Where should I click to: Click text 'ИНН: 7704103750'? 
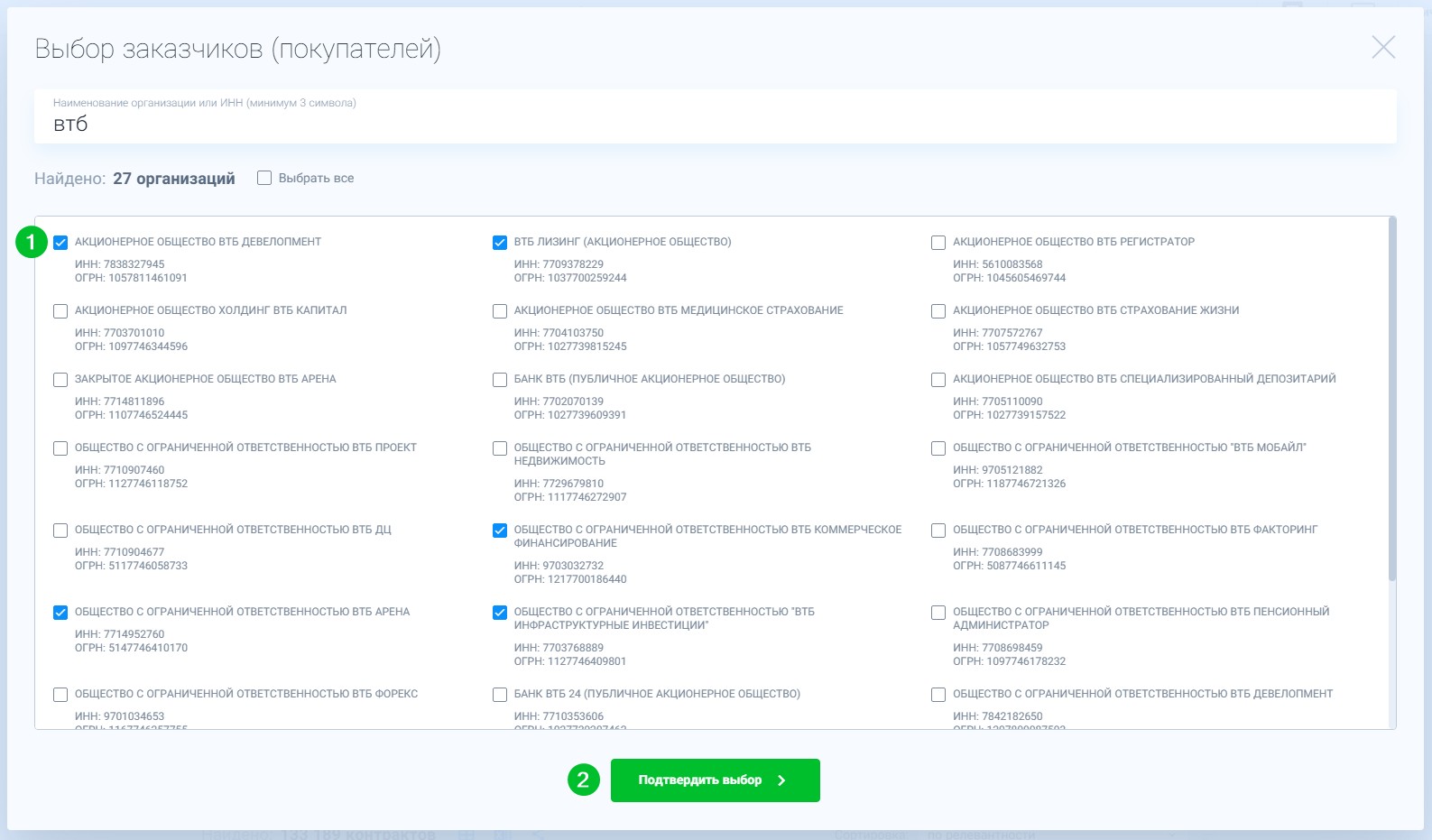[x=559, y=333]
